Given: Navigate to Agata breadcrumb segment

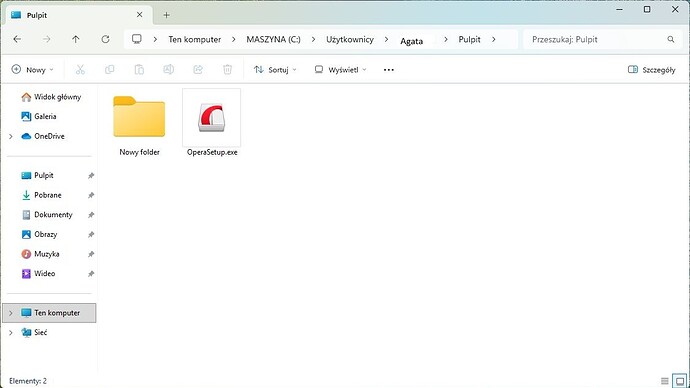Looking at the screenshot, I should coord(411,41).
